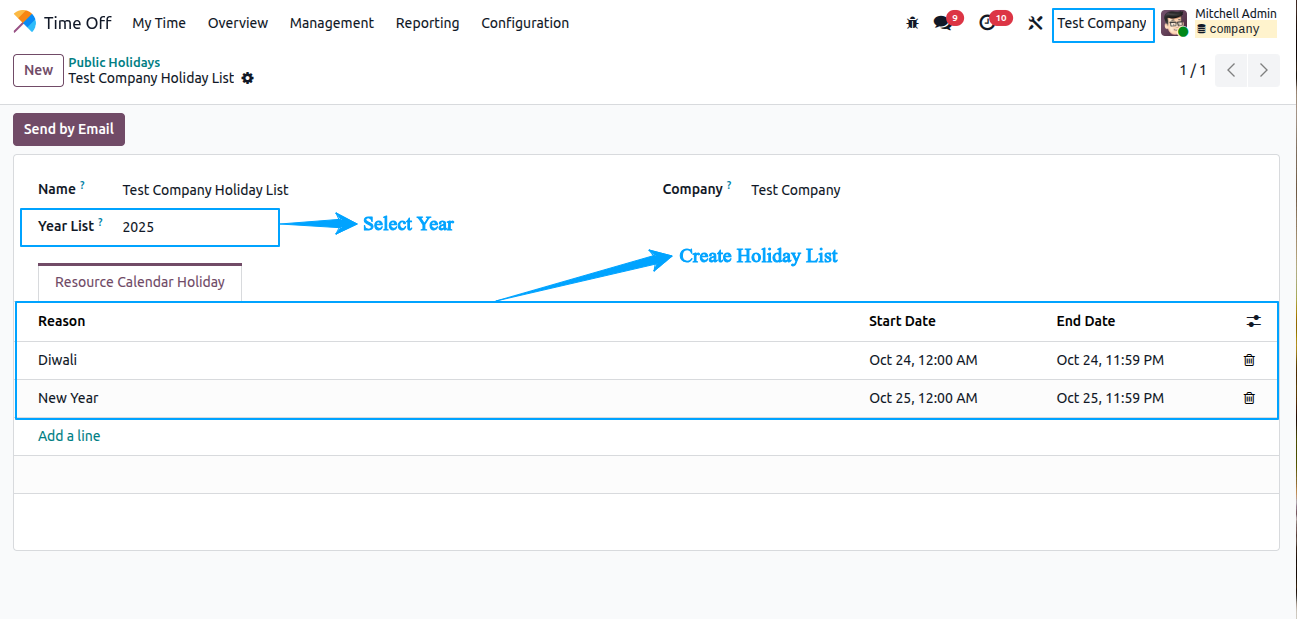Image resolution: width=1297 pixels, height=619 pixels.
Task: Open the chat messages icon
Action: (x=942, y=23)
